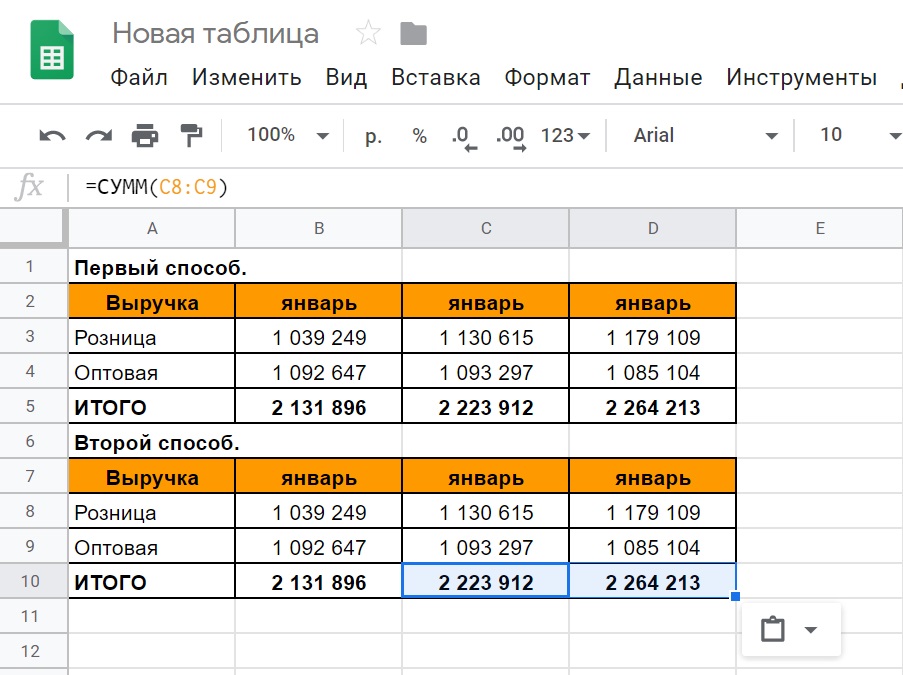The width and height of the screenshot is (903, 675).
Task: Click value 1 092 647 in row 9
Action: pos(319,548)
